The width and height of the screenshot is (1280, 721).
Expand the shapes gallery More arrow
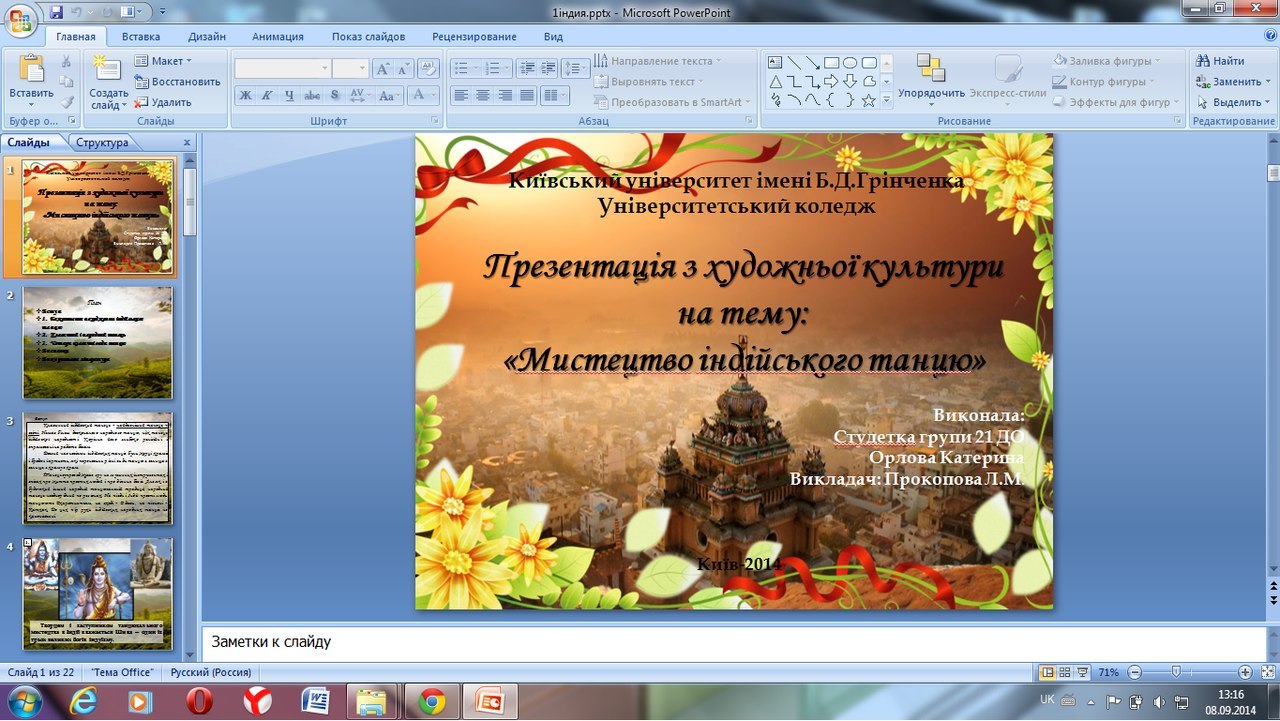(886, 101)
